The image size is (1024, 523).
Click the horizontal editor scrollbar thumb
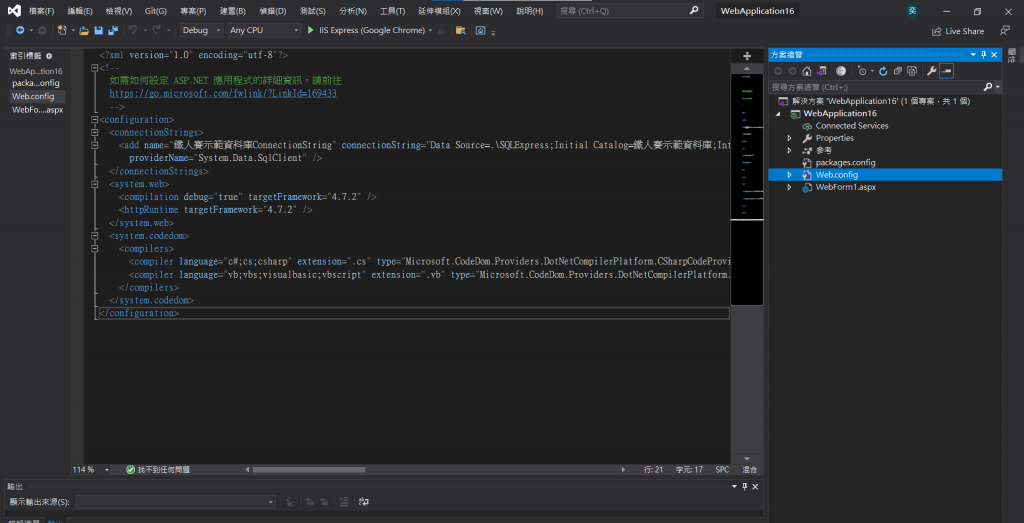point(310,469)
